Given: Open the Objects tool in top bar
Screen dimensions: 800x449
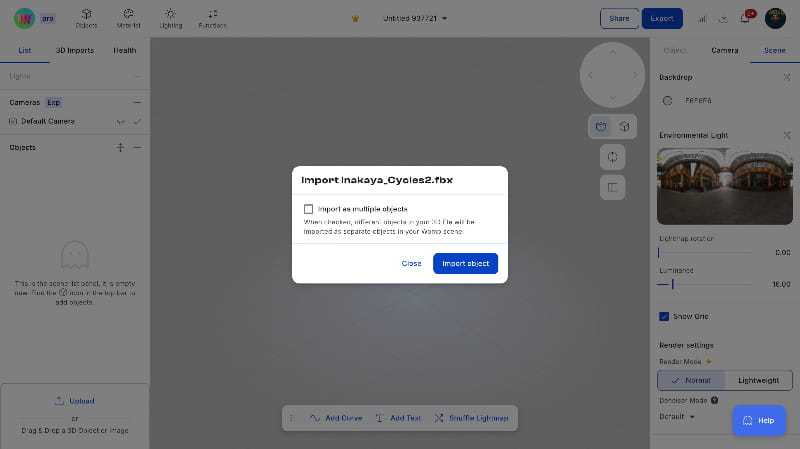Looking at the screenshot, I should click(86, 18).
